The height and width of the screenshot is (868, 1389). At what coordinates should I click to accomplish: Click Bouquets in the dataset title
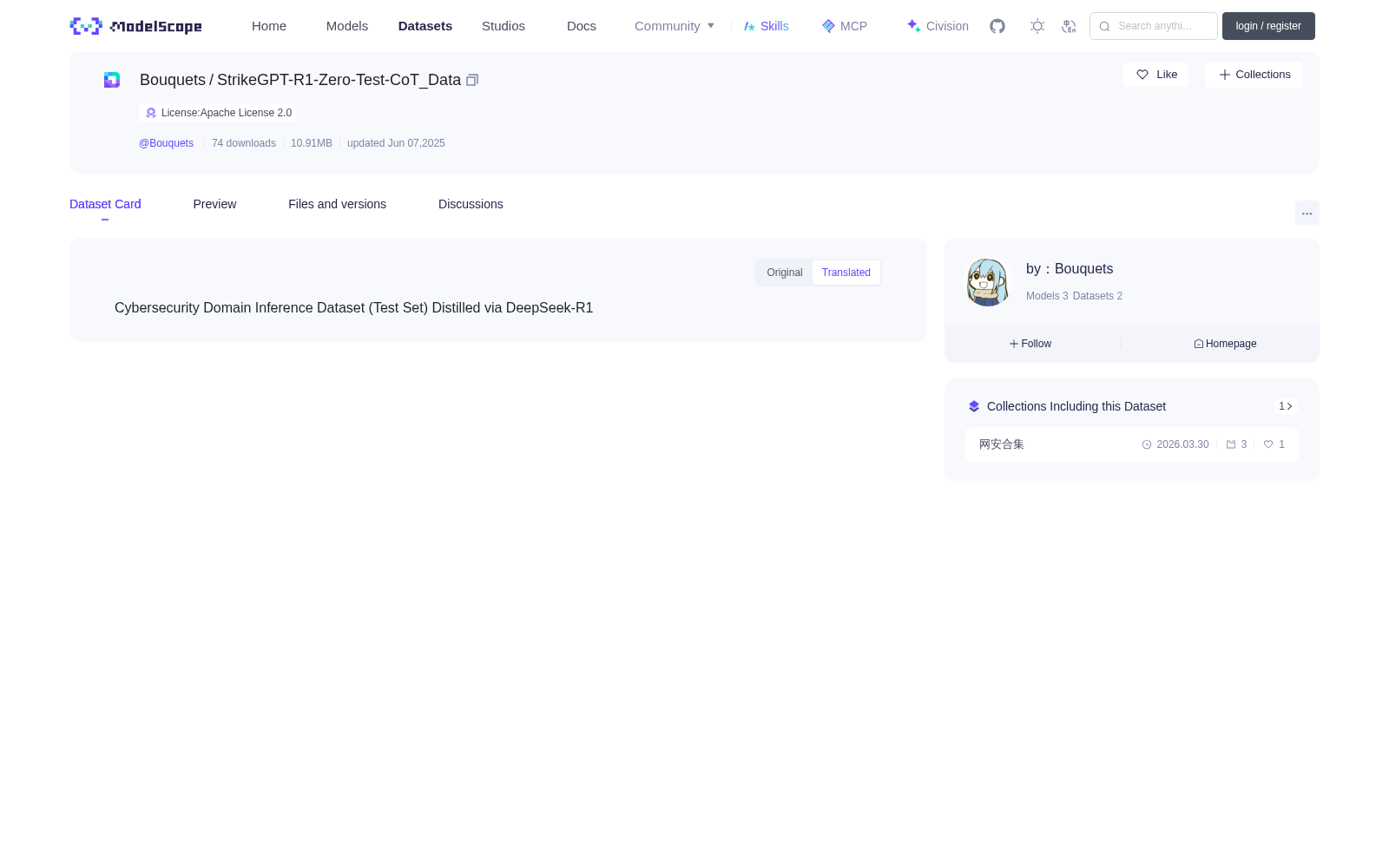click(x=173, y=80)
